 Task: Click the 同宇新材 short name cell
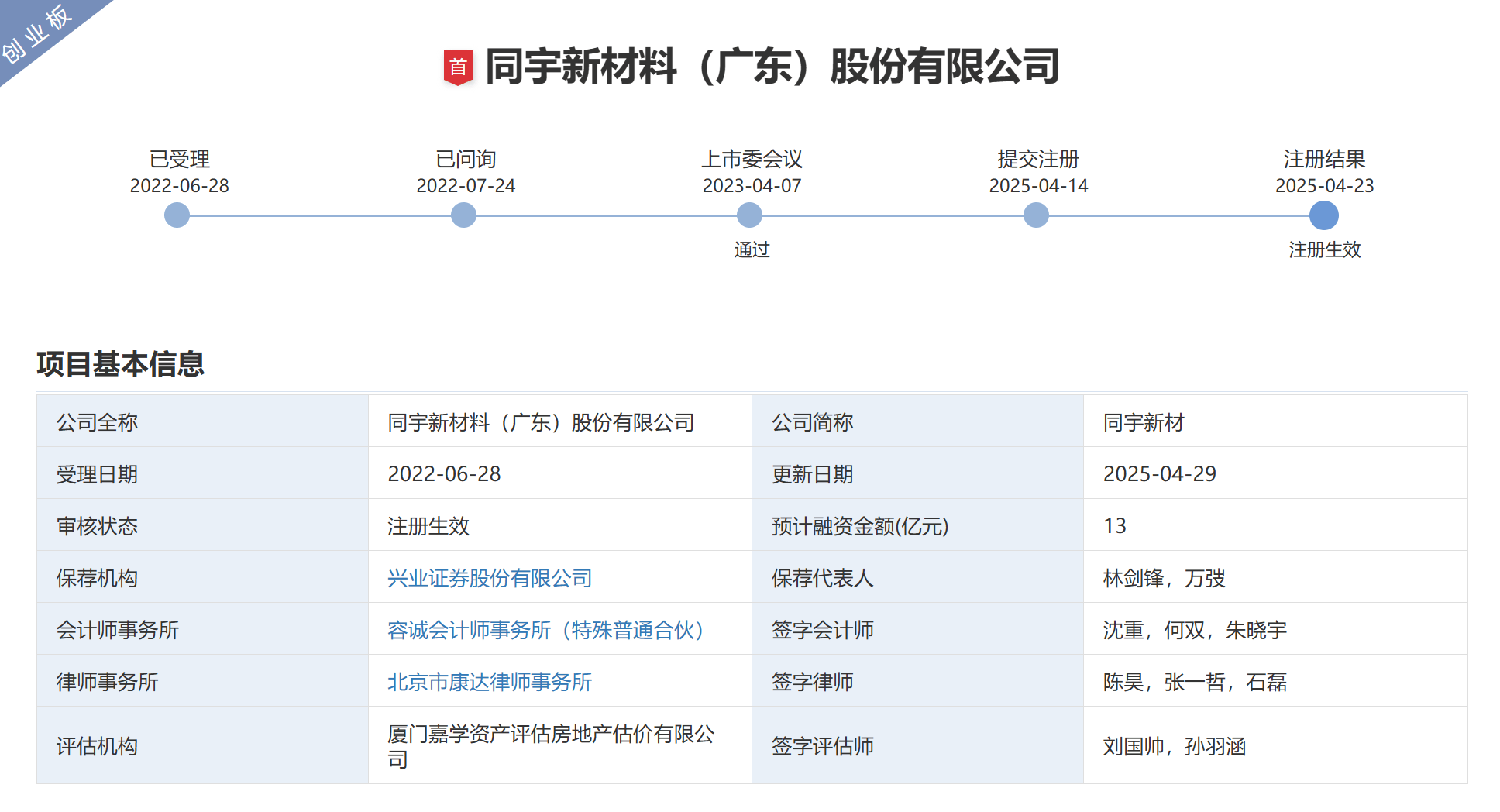coord(1144,422)
